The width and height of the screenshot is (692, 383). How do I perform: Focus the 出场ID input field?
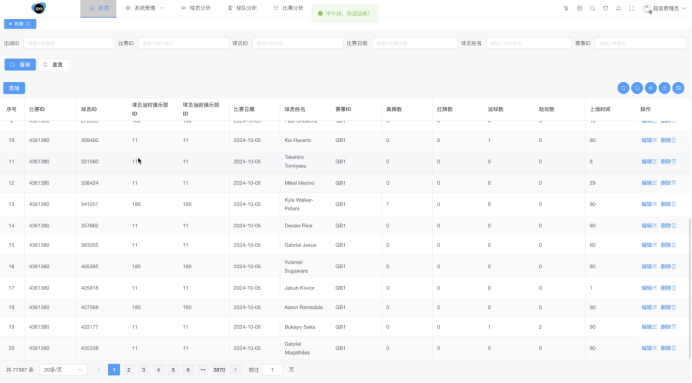[x=69, y=43]
